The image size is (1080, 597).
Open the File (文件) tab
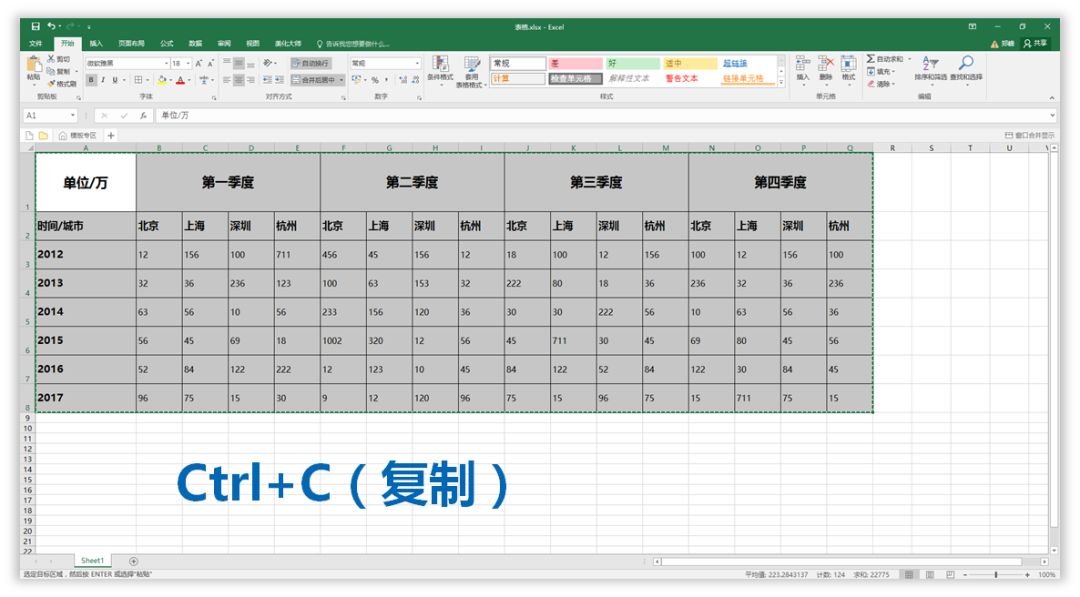(36, 43)
